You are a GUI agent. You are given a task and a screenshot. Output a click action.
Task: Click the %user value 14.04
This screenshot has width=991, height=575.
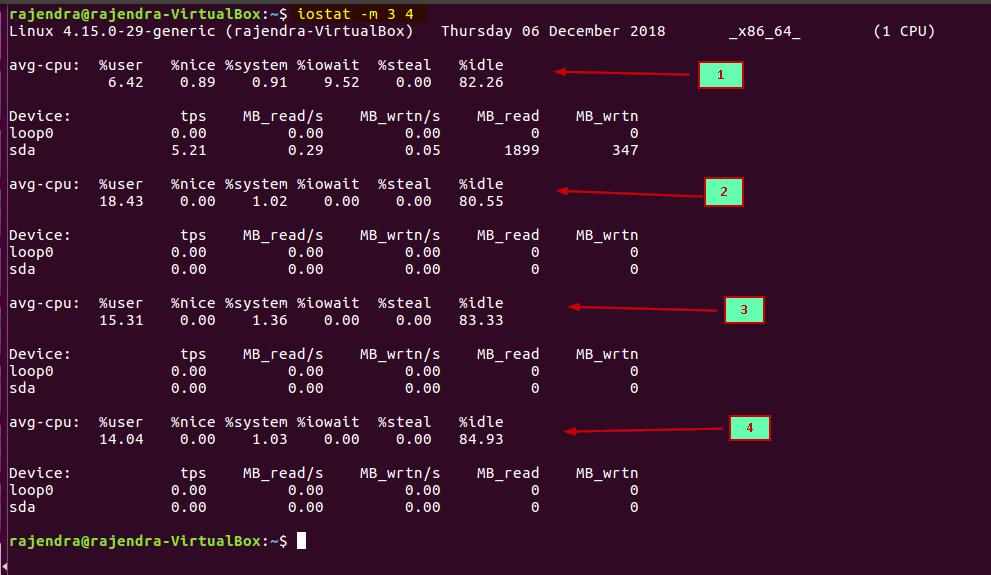click(121, 439)
